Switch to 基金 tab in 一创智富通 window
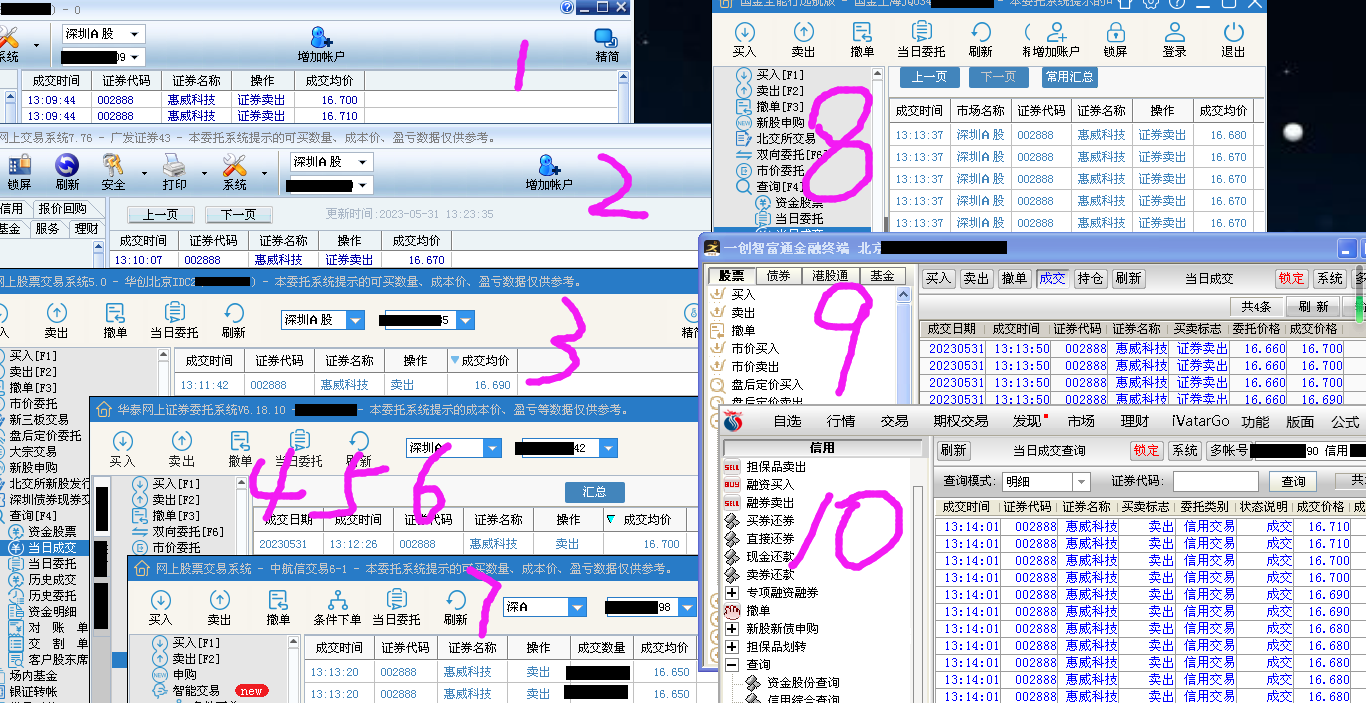 pyautogui.click(x=882, y=276)
